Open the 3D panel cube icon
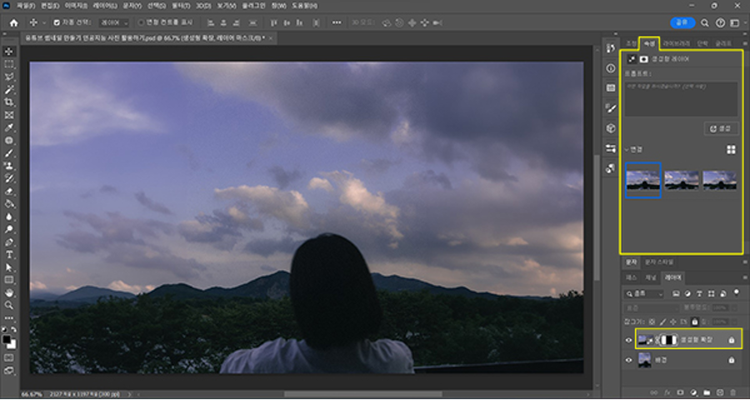 coord(611,128)
